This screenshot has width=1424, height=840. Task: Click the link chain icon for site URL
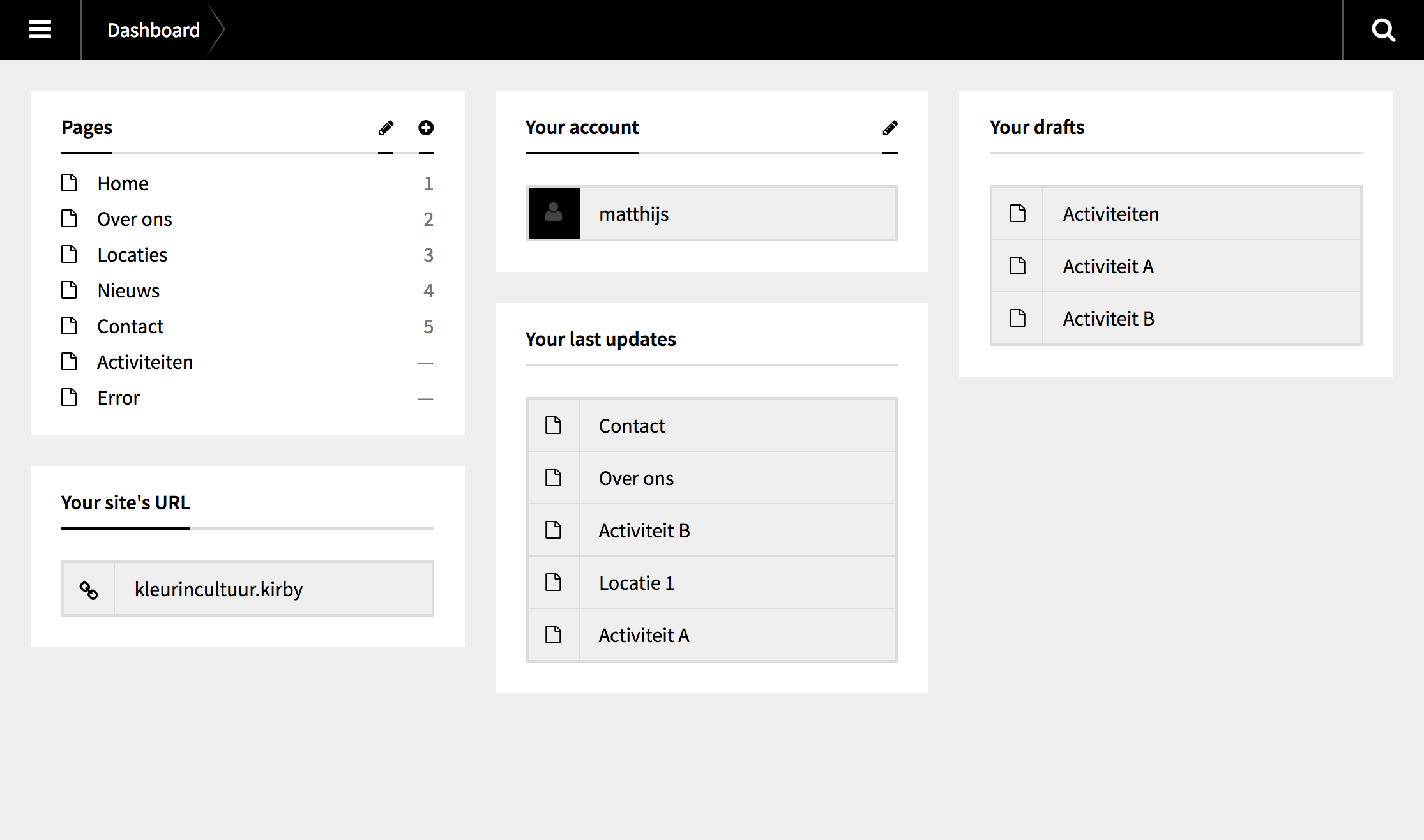click(89, 590)
